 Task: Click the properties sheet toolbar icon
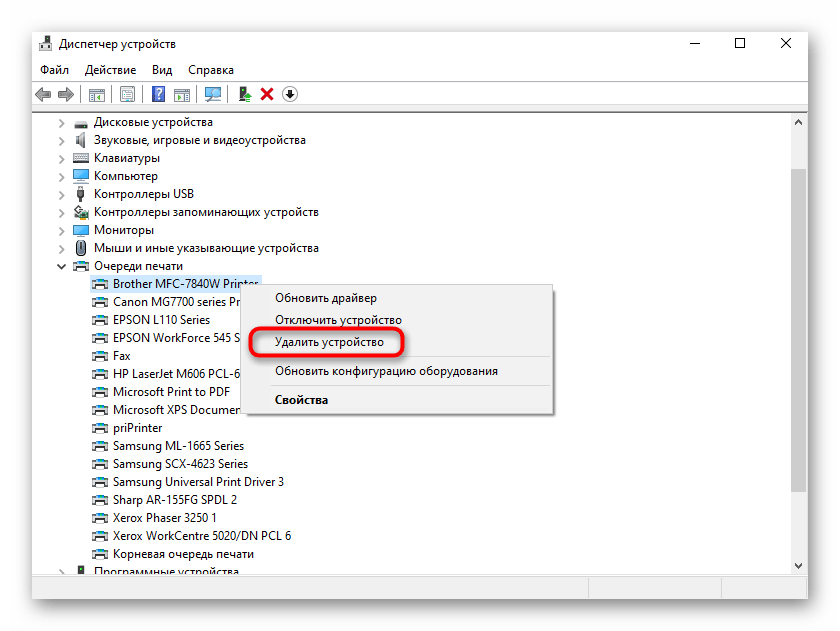pos(127,94)
